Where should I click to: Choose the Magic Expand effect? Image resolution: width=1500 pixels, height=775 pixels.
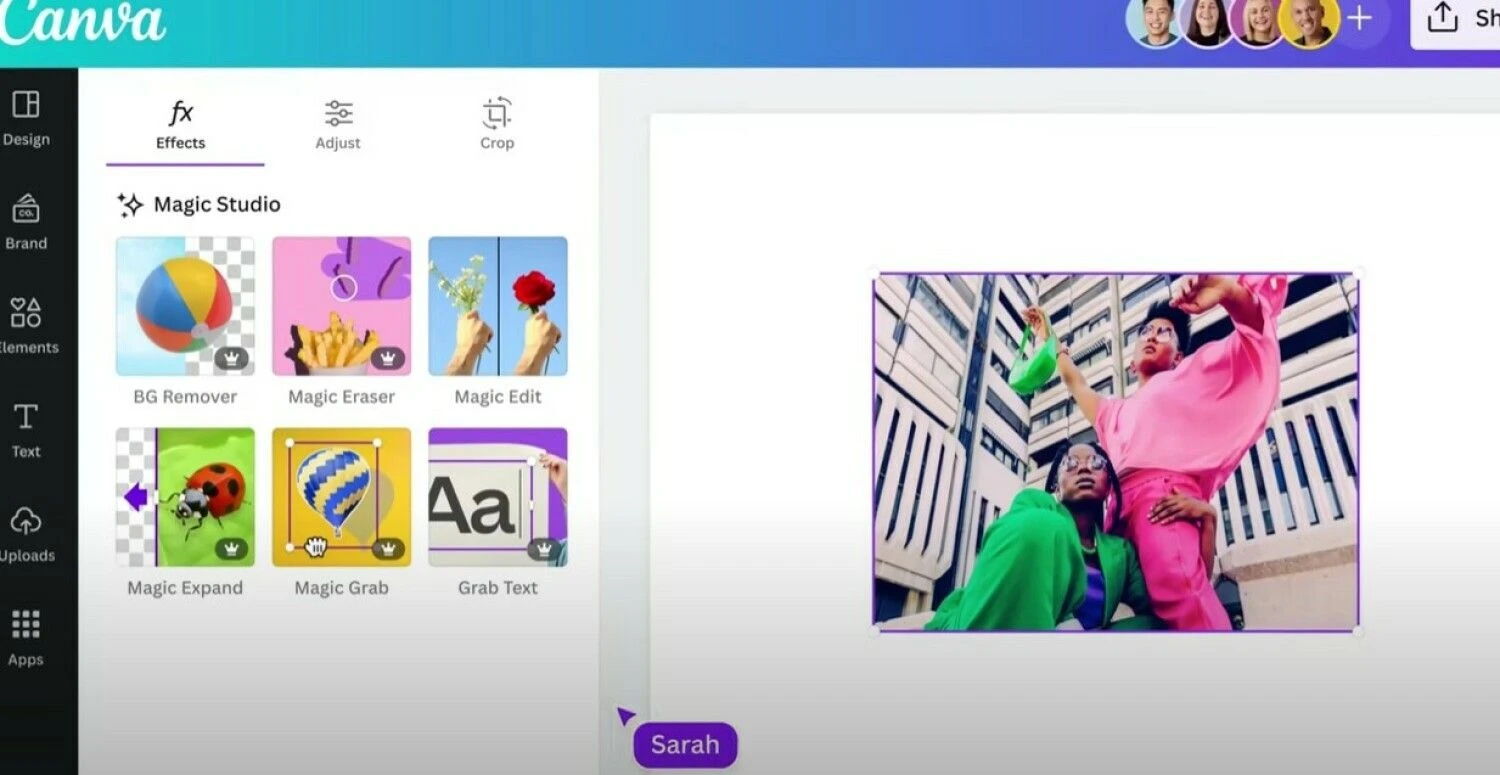coord(185,497)
